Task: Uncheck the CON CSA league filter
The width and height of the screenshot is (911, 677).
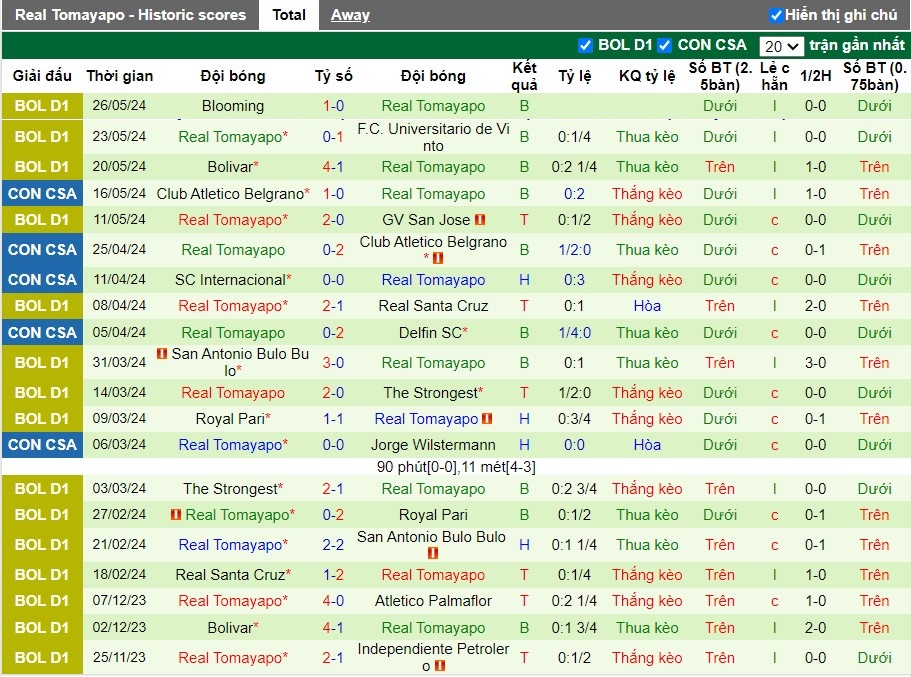Action: (665, 45)
